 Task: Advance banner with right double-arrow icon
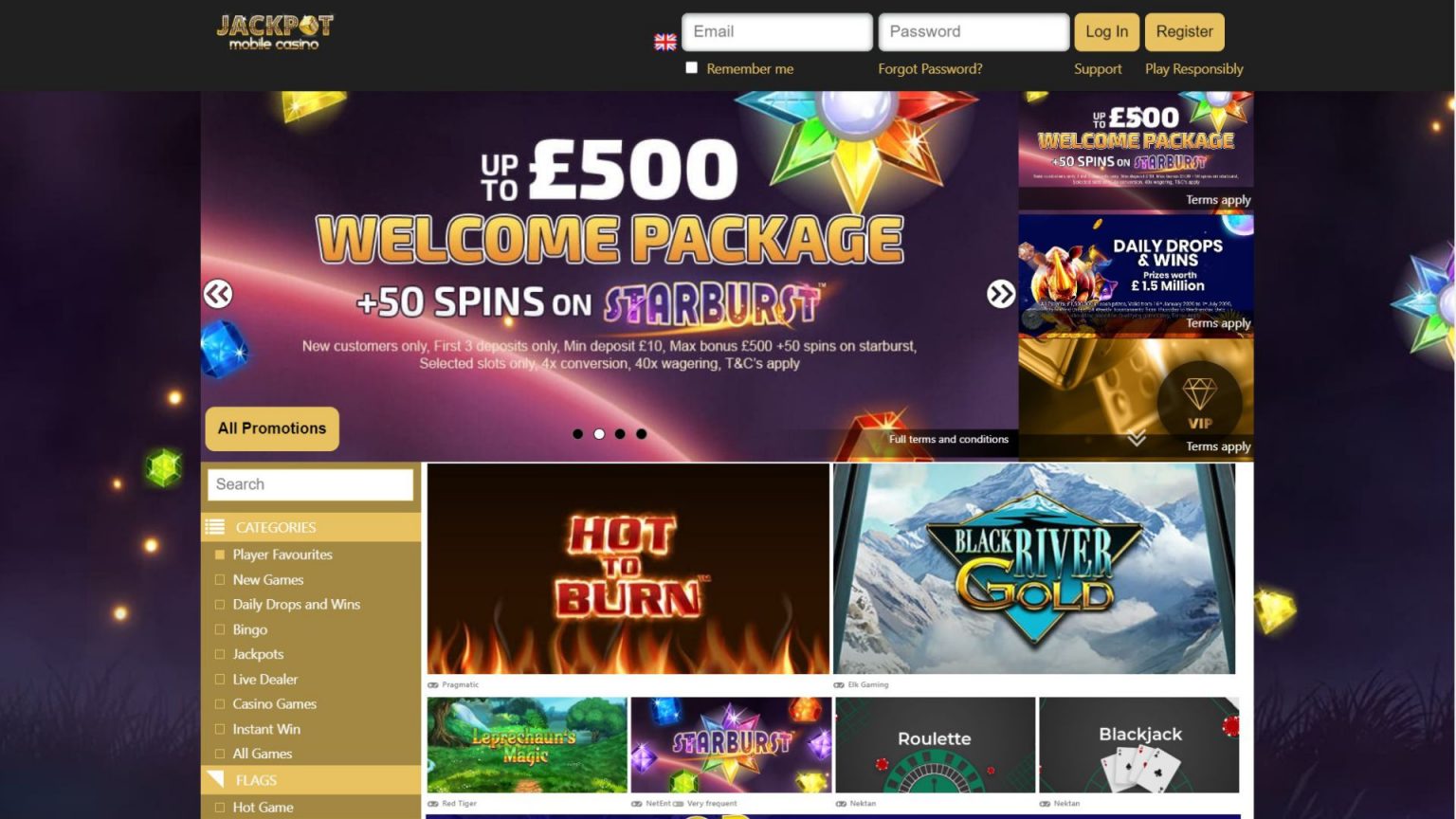click(x=1001, y=294)
